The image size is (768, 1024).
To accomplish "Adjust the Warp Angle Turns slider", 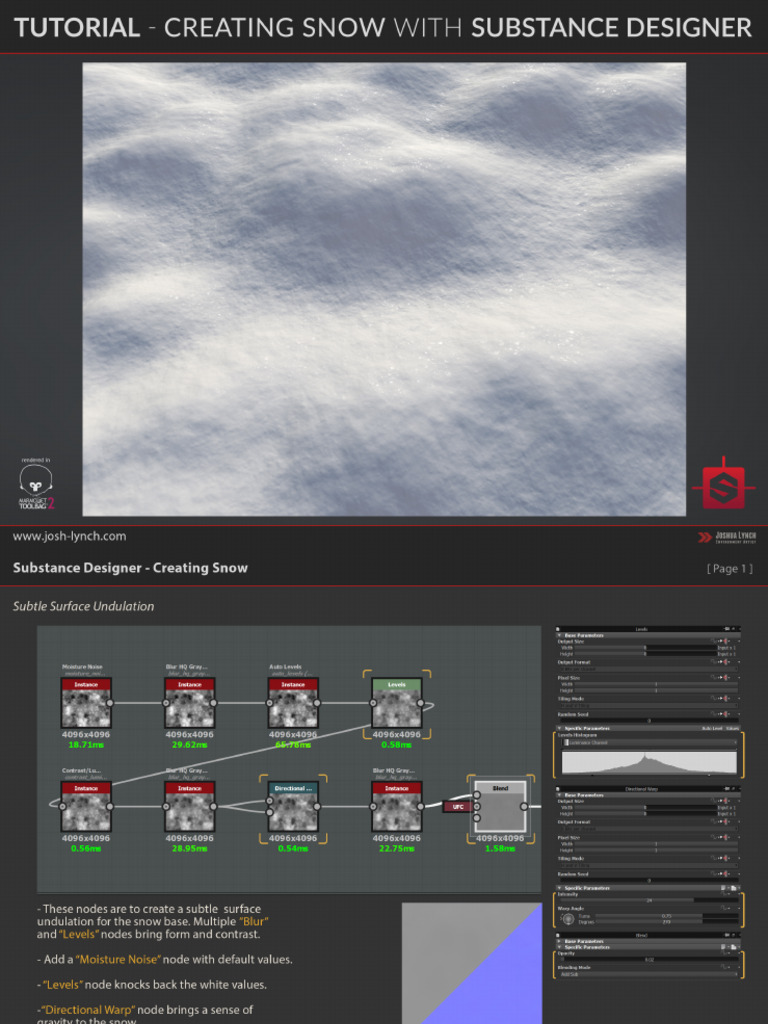I will [667, 916].
